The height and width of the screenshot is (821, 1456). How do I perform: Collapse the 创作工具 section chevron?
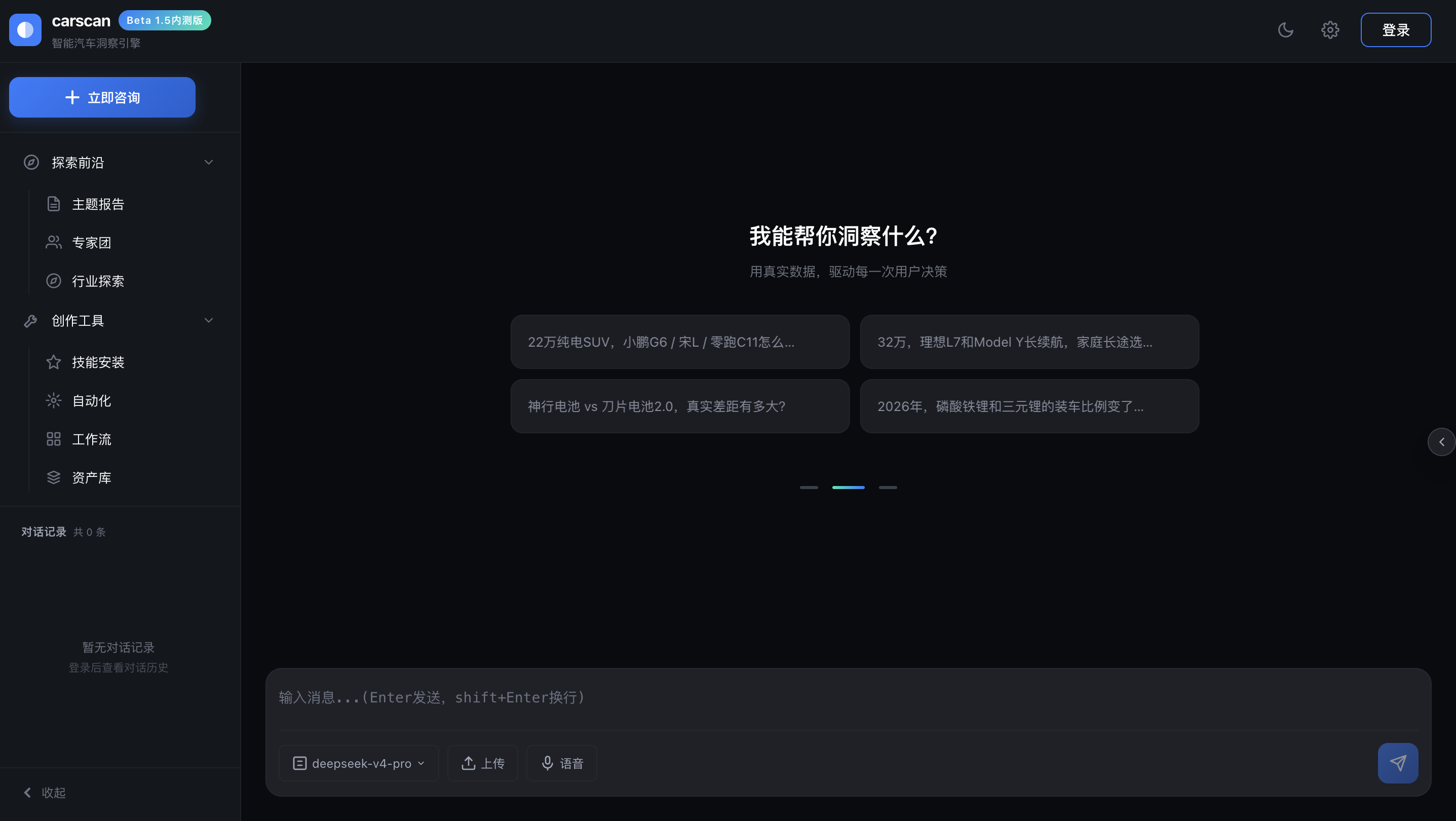[x=209, y=321]
